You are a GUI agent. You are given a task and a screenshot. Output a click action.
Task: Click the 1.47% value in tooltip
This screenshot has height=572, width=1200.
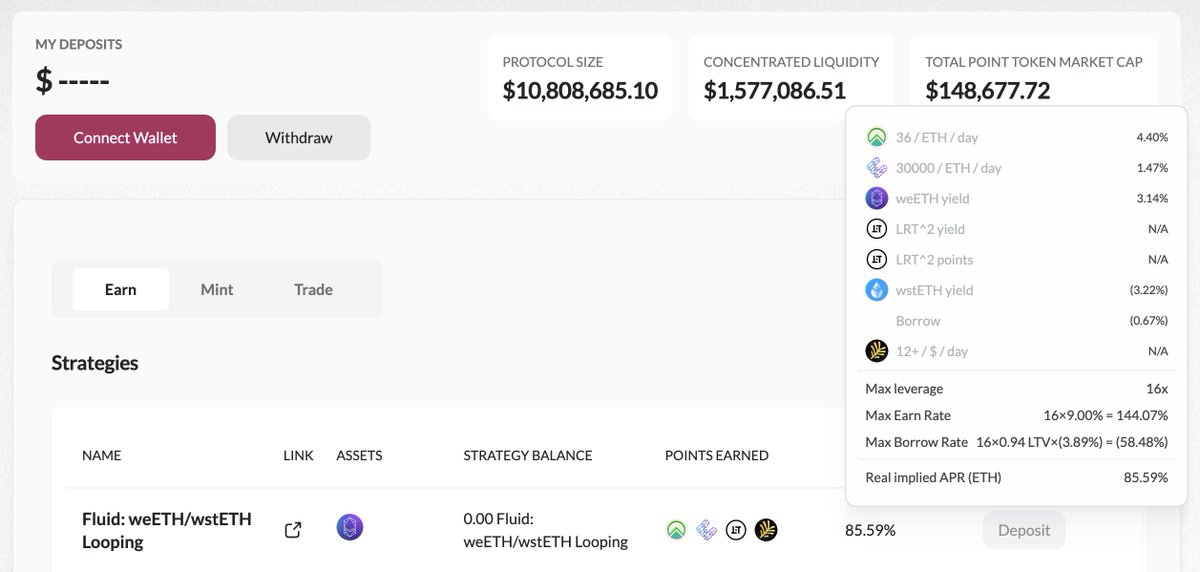[1152, 168]
